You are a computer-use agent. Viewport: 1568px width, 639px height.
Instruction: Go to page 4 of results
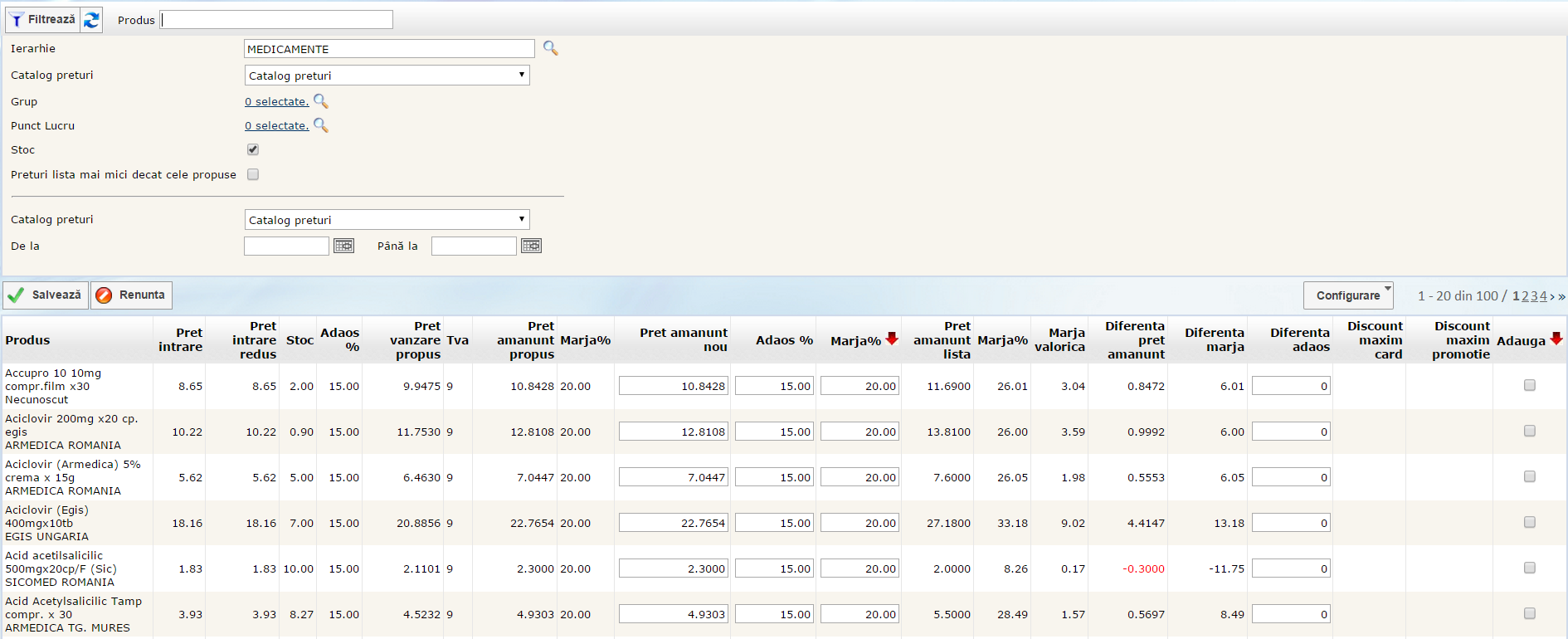click(x=1543, y=296)
